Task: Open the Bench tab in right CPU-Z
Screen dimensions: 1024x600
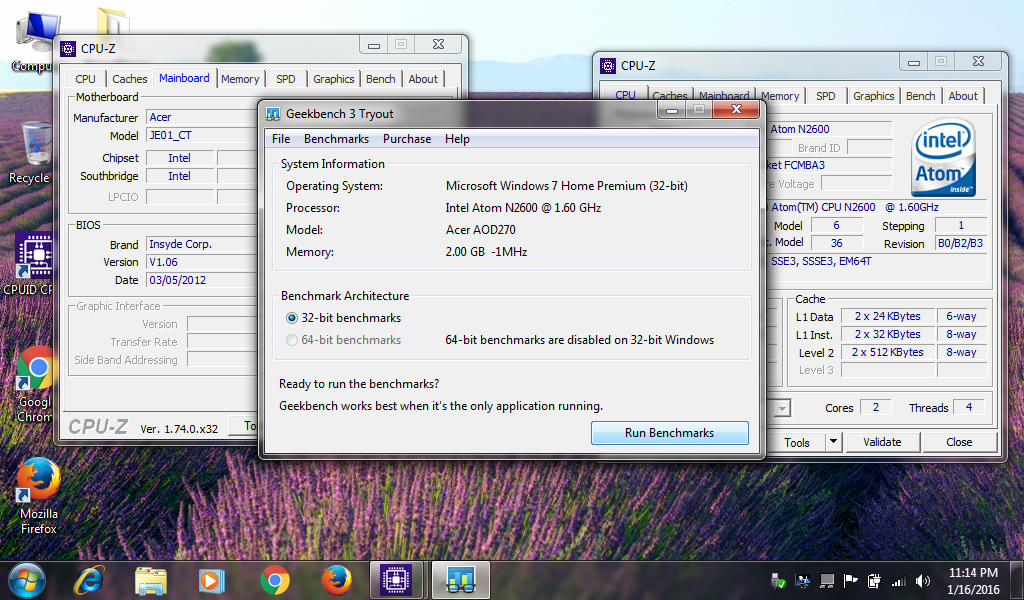Action: point(920,96)
